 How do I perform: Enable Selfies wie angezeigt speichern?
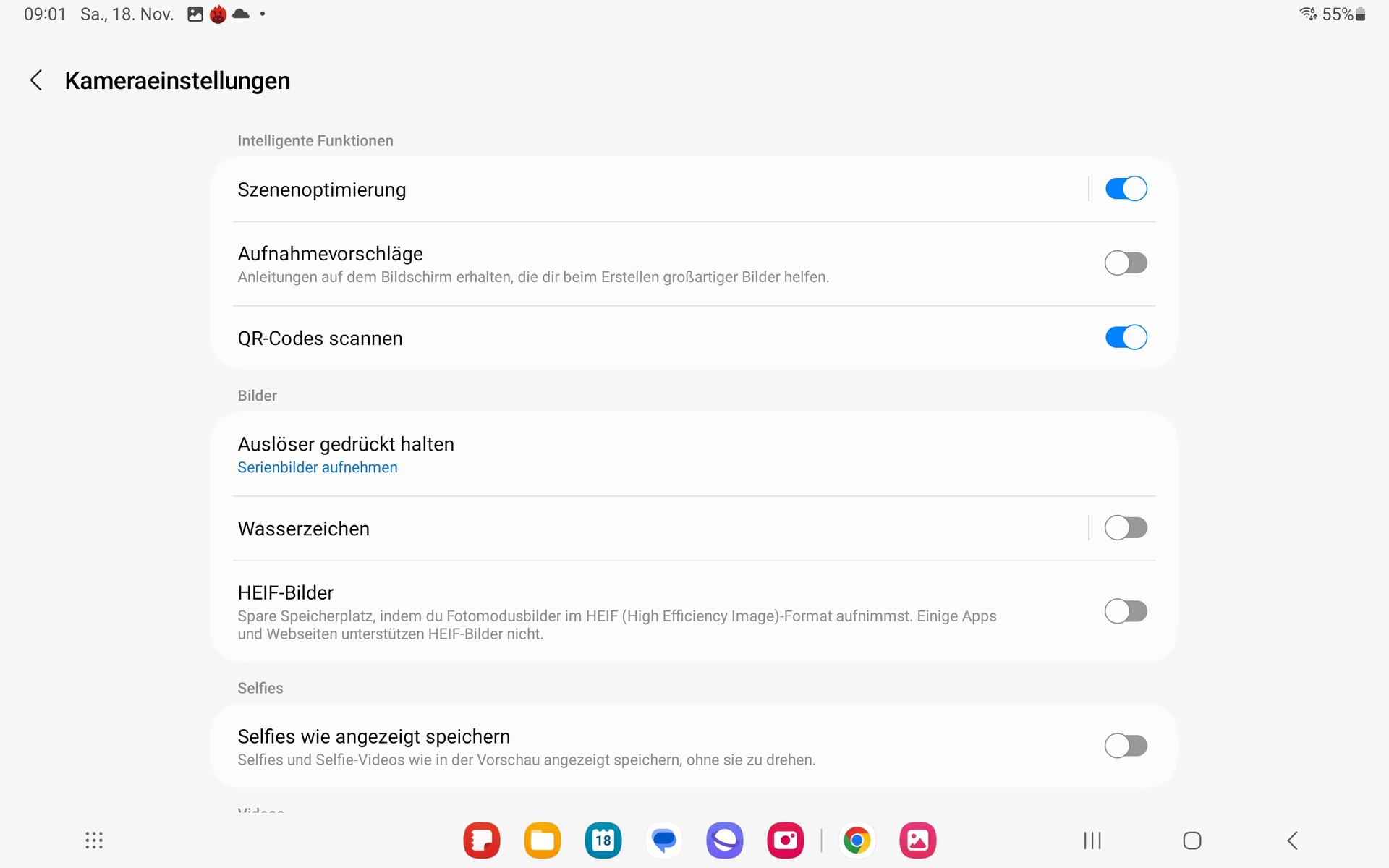point(1126,746)
